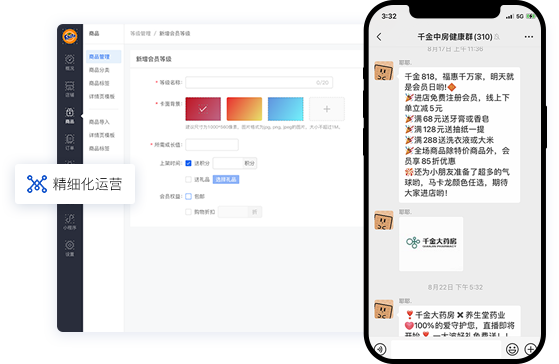Image resolution: width=559 pixels, height=364 pixels.
Task: Open the 小程序 mini-program sidebar icon
Action: [70, 222]
